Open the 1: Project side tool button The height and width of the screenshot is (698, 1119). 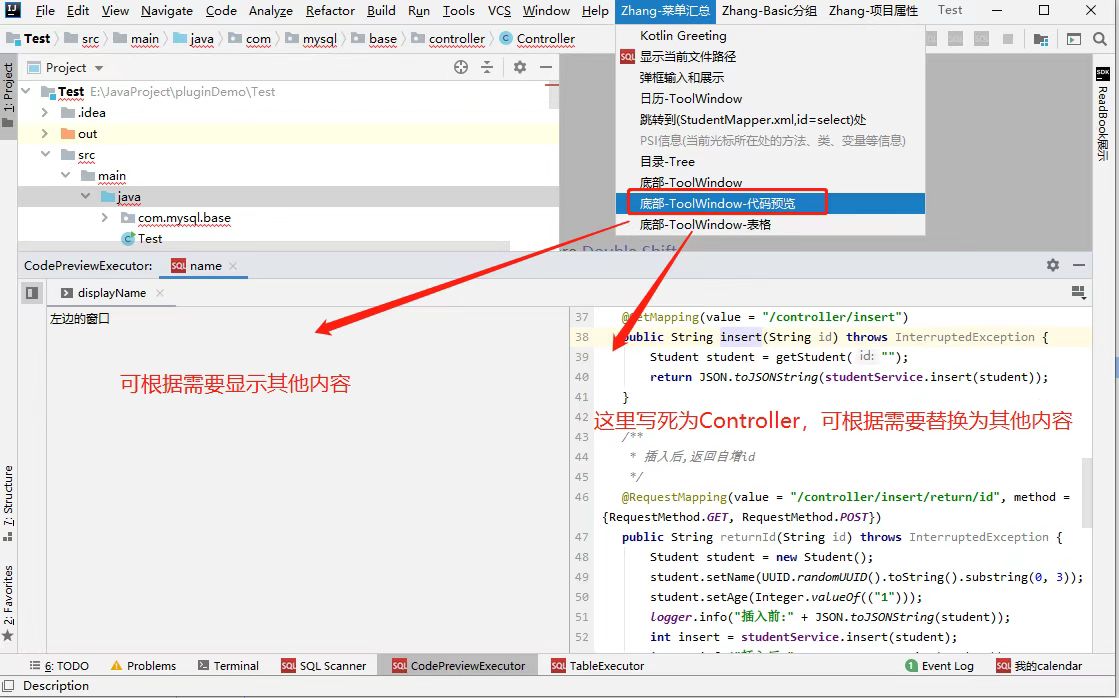coord(8,96)
